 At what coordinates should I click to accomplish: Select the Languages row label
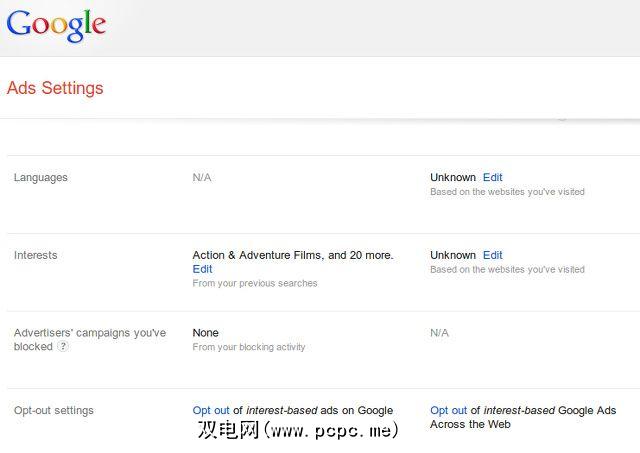pyautogui.click(x=41, y=178)
